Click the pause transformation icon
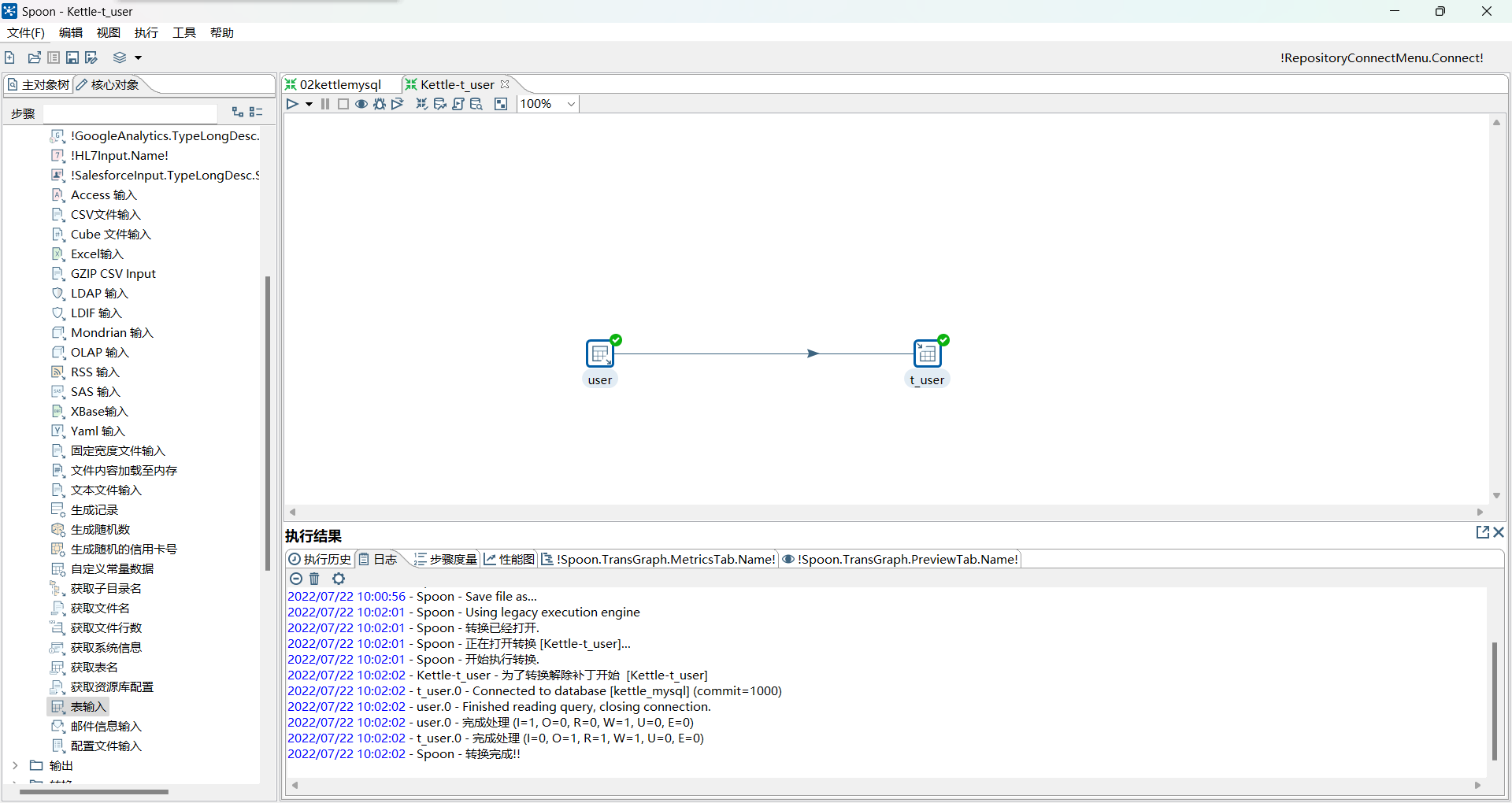Viewport: 1512px width, 803px height. 325,104
